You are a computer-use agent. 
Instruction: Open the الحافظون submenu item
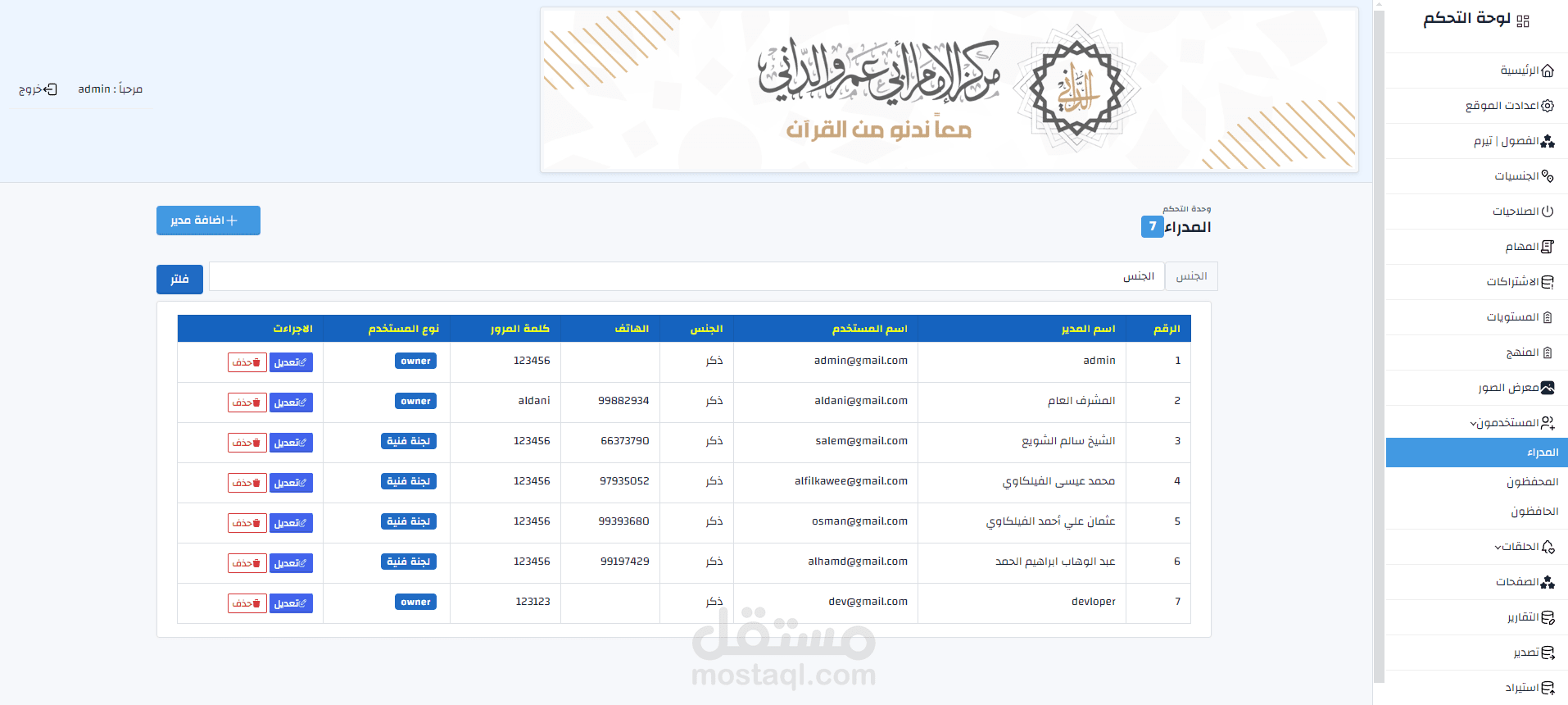(x=1477, y=512)
